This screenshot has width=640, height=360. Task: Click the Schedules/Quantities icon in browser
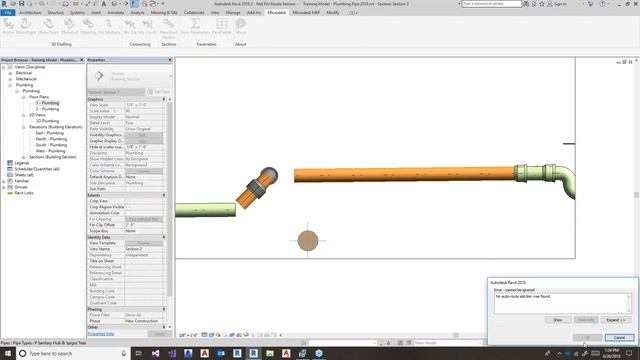[x=10, y=169]
